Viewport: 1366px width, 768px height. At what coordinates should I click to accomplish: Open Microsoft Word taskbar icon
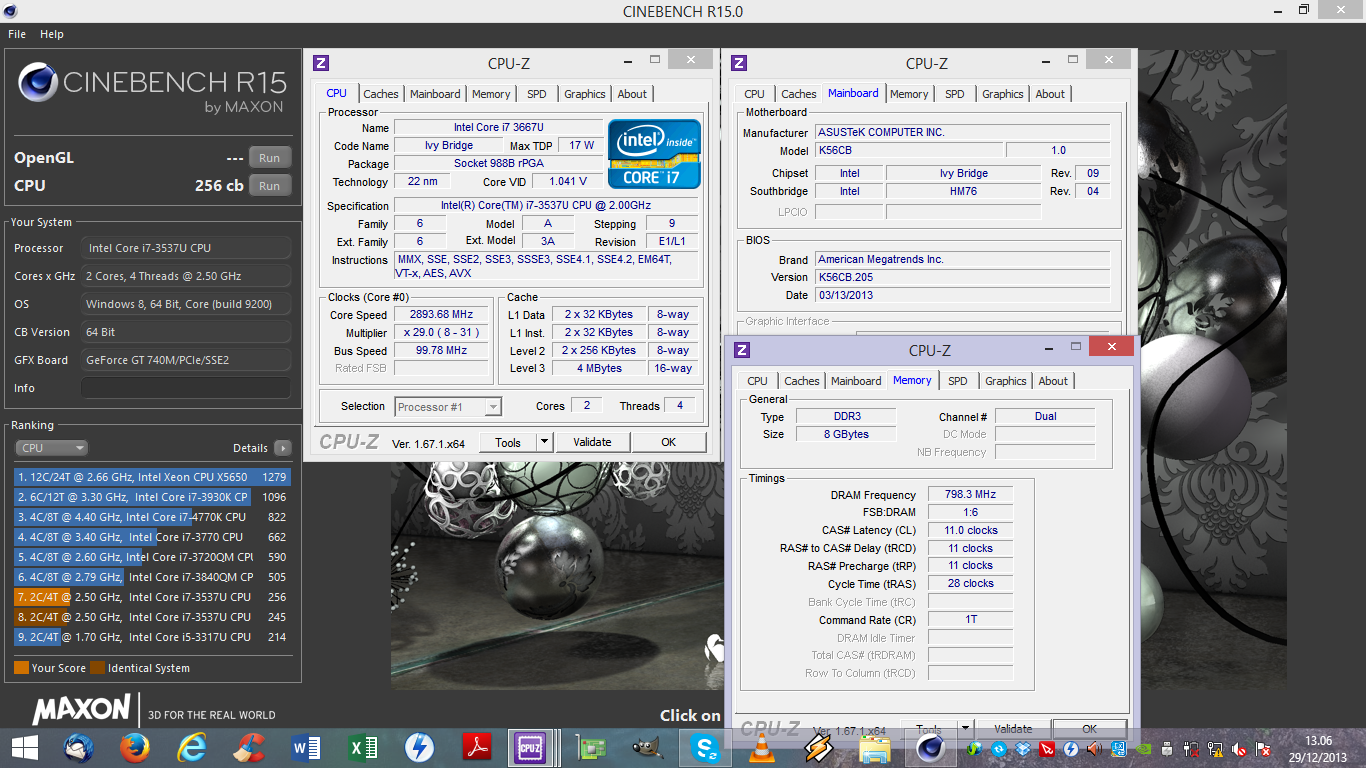[306, 747]
